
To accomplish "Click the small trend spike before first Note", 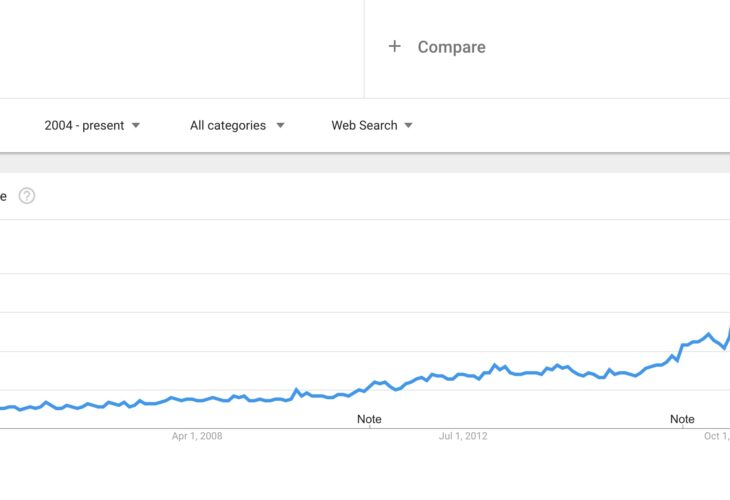I will click(x=296, y=390).
